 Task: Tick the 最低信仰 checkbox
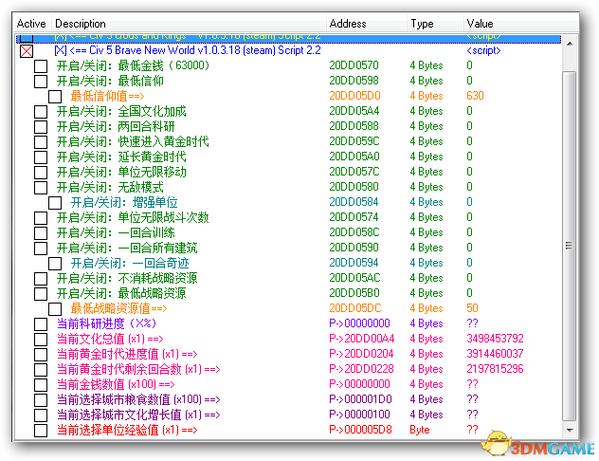pos(40,81)
